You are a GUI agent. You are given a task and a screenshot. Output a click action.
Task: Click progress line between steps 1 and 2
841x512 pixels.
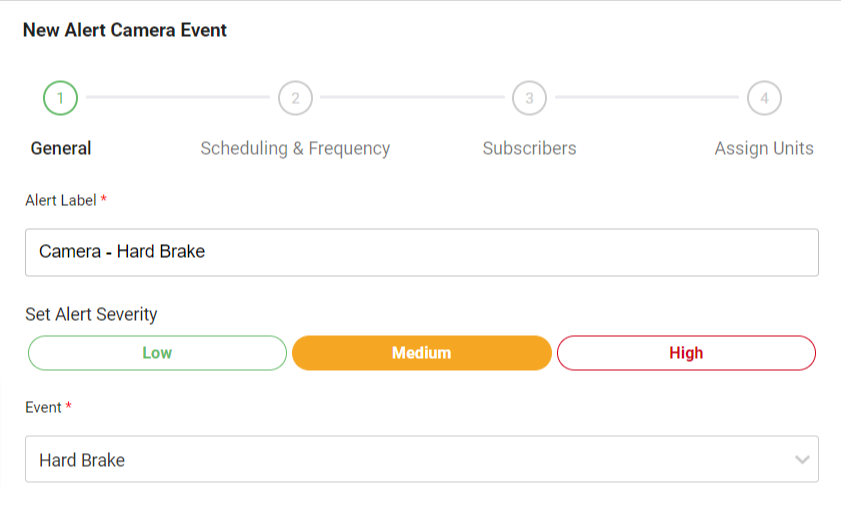click(x=178, y=98)
